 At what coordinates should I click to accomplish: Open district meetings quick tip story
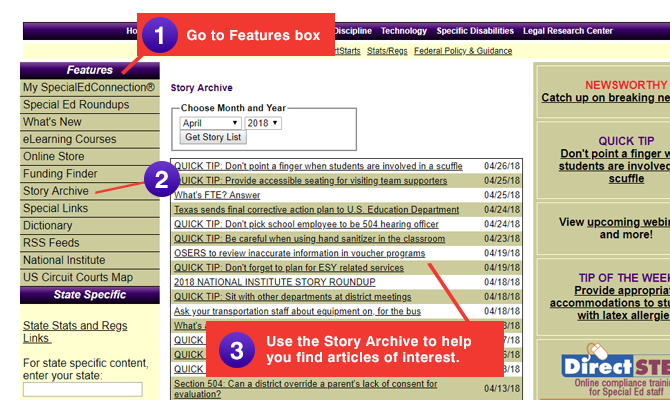(x=292, y=297)
